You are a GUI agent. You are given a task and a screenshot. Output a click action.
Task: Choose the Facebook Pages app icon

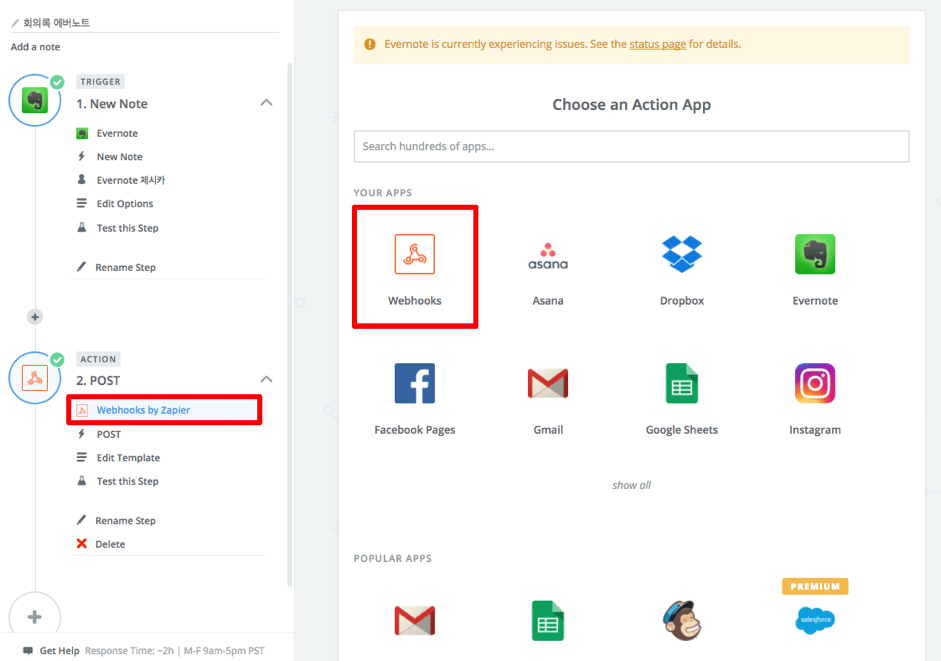415,383
